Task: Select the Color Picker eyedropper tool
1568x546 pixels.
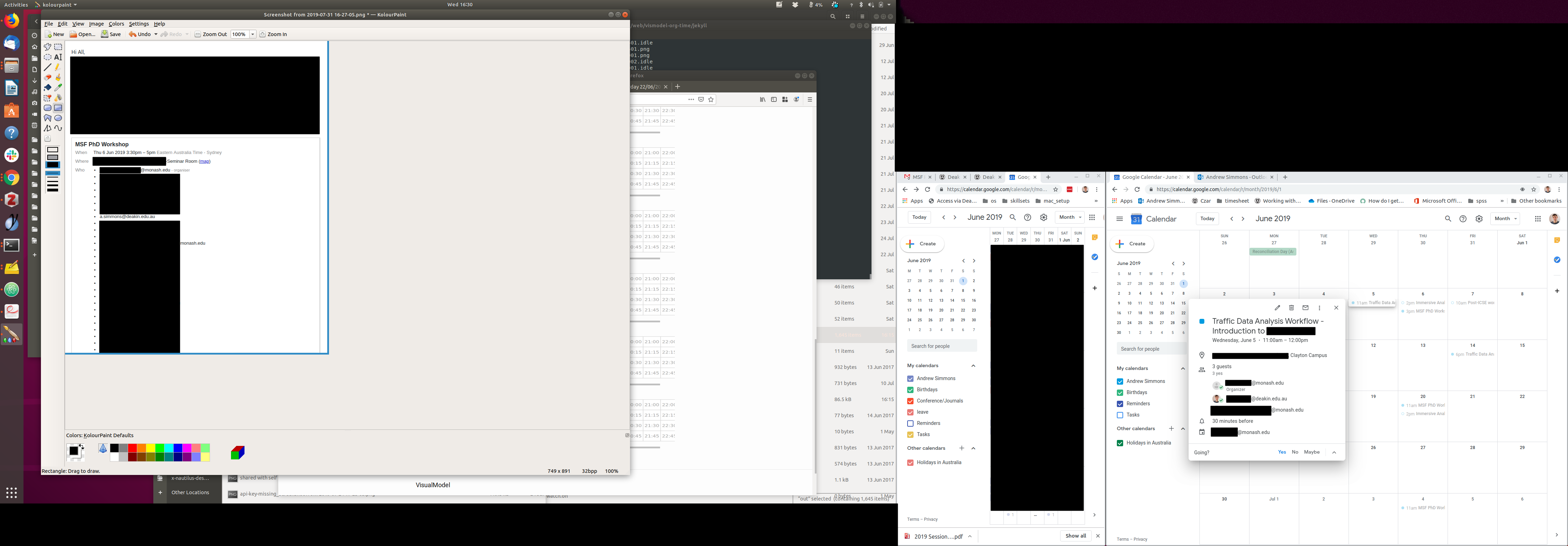Action: click(58, 87)
